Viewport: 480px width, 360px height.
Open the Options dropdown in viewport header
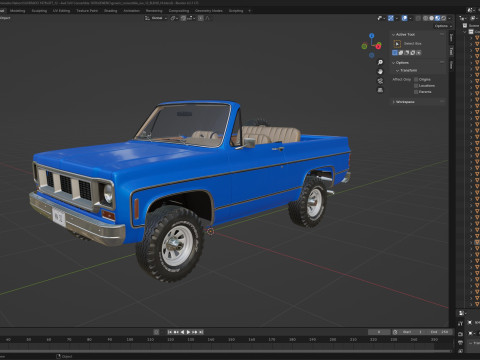(x=443, y=26)
